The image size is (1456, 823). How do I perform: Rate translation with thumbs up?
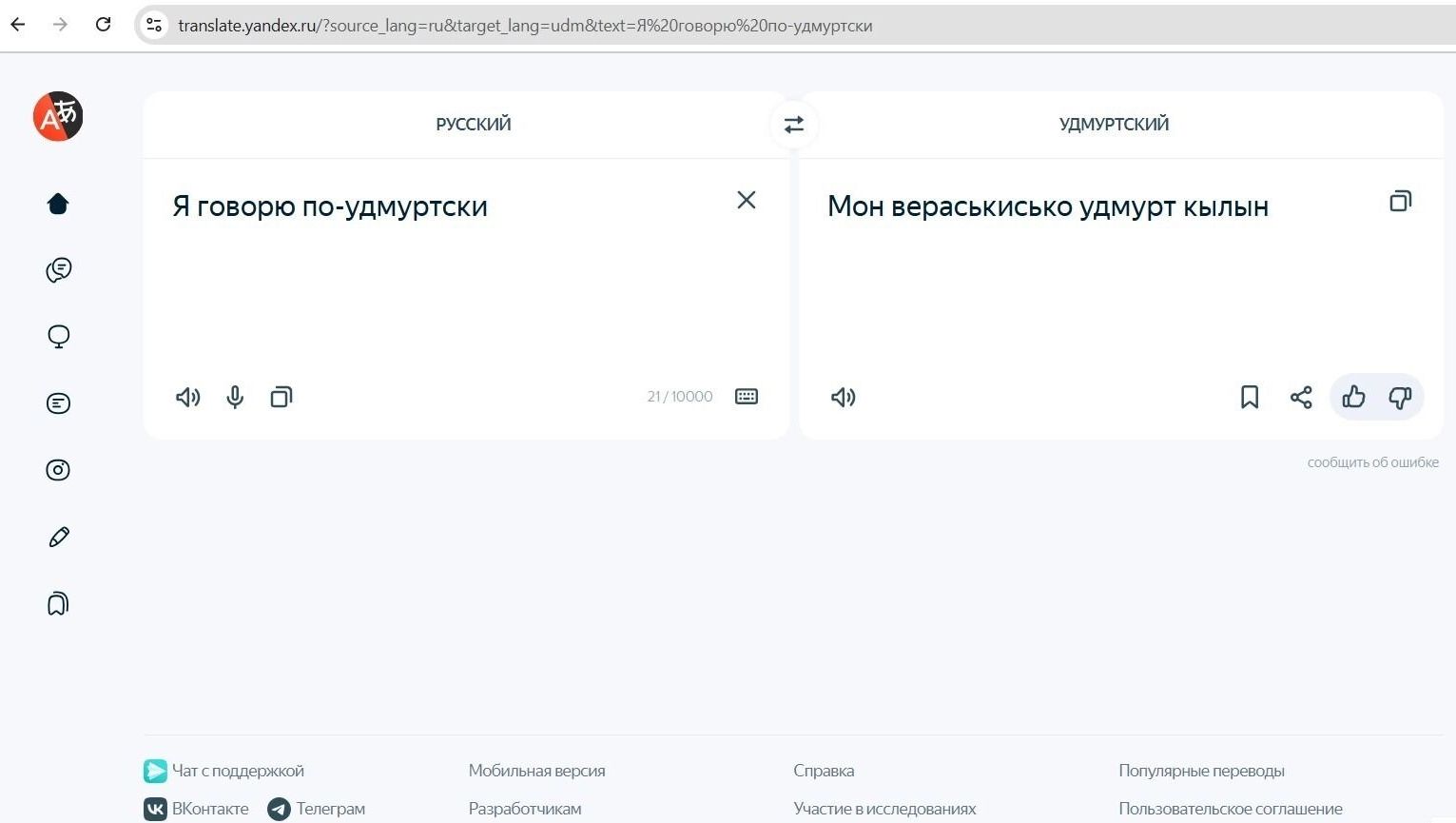1353,397
